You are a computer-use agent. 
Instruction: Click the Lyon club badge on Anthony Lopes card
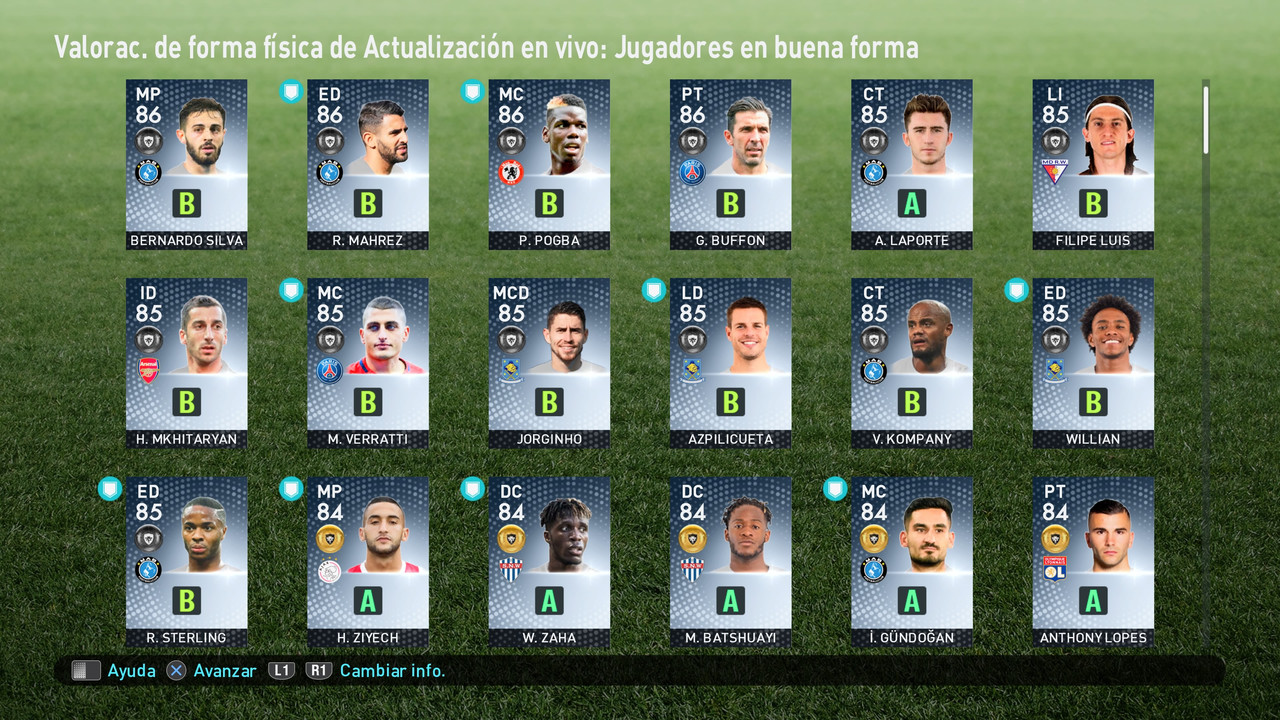tap(1054, 570)
